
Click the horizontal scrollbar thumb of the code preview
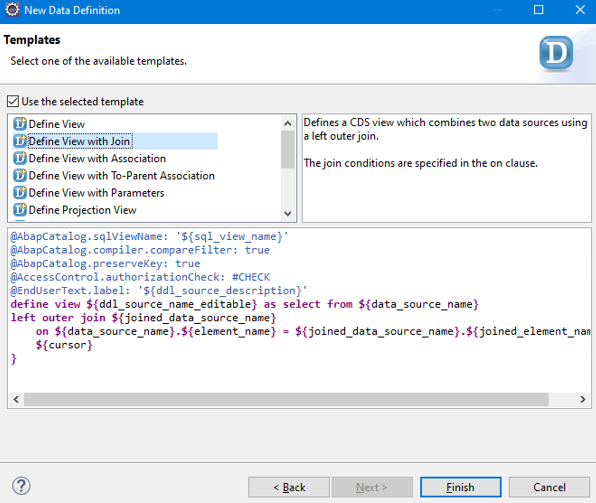click(286, 399)
